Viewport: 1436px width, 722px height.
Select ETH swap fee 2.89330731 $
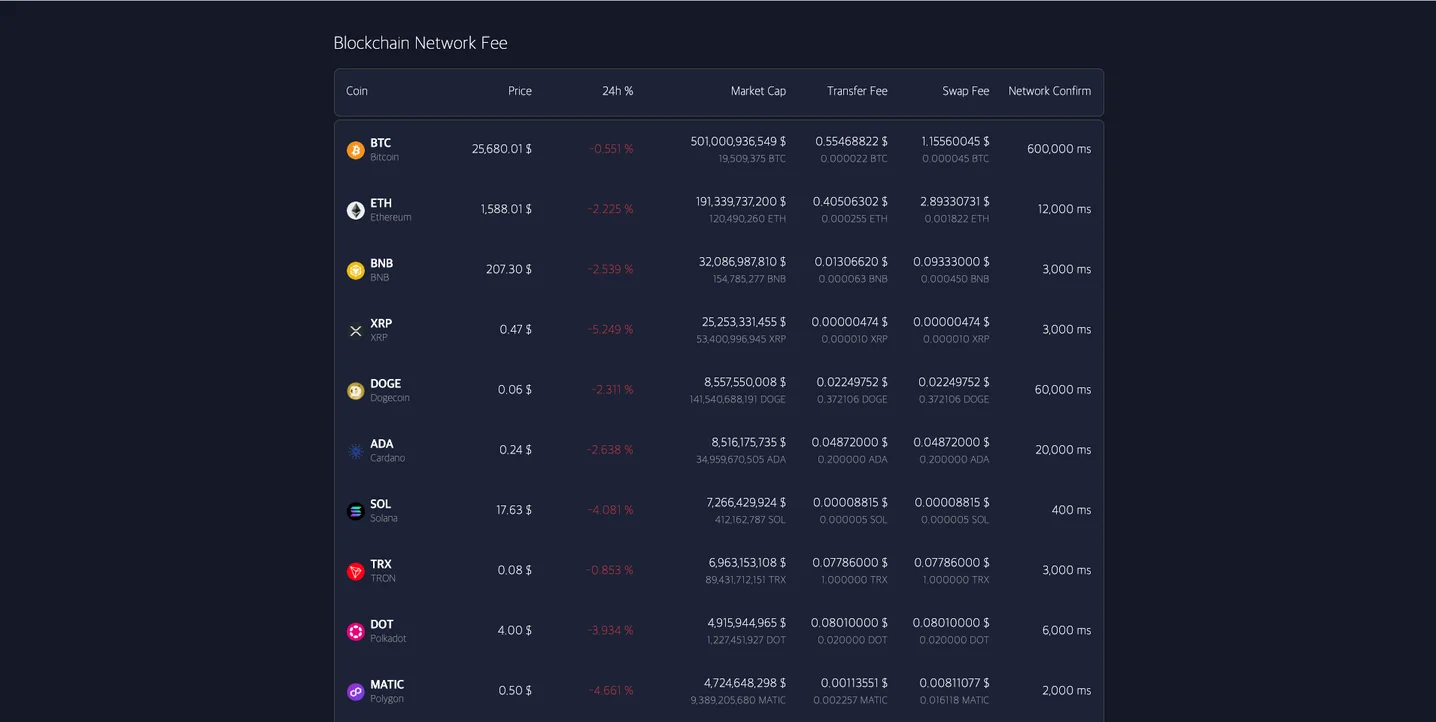[955, 201]
